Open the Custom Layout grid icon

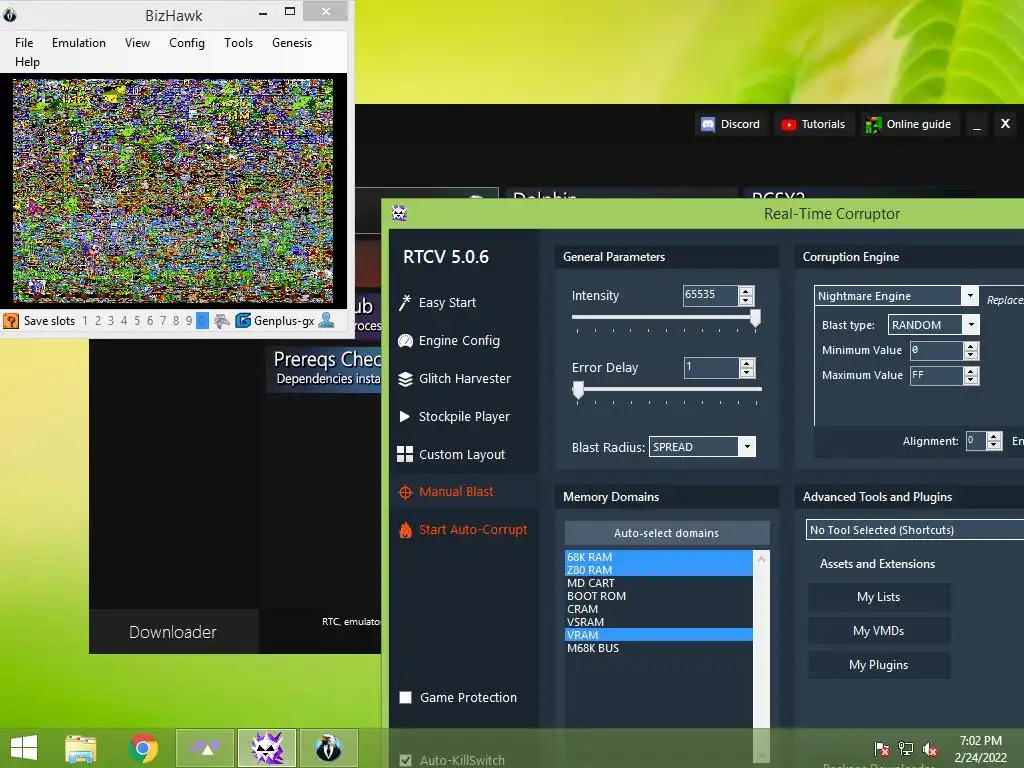point(405,455)
